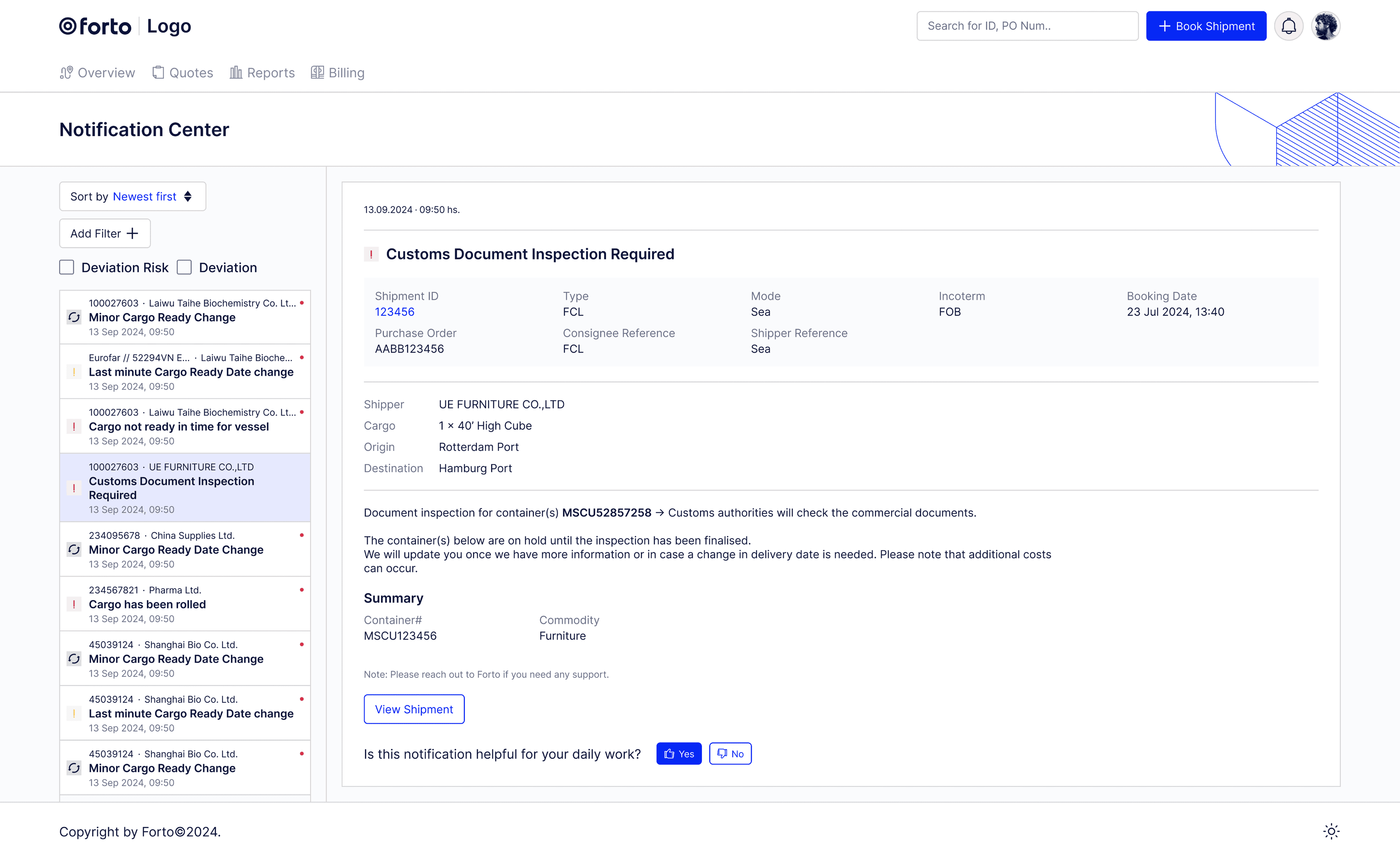Screen dimensions: 1400x861
Task: Open the Sort by Newest first dropdown
Action: 132,196
